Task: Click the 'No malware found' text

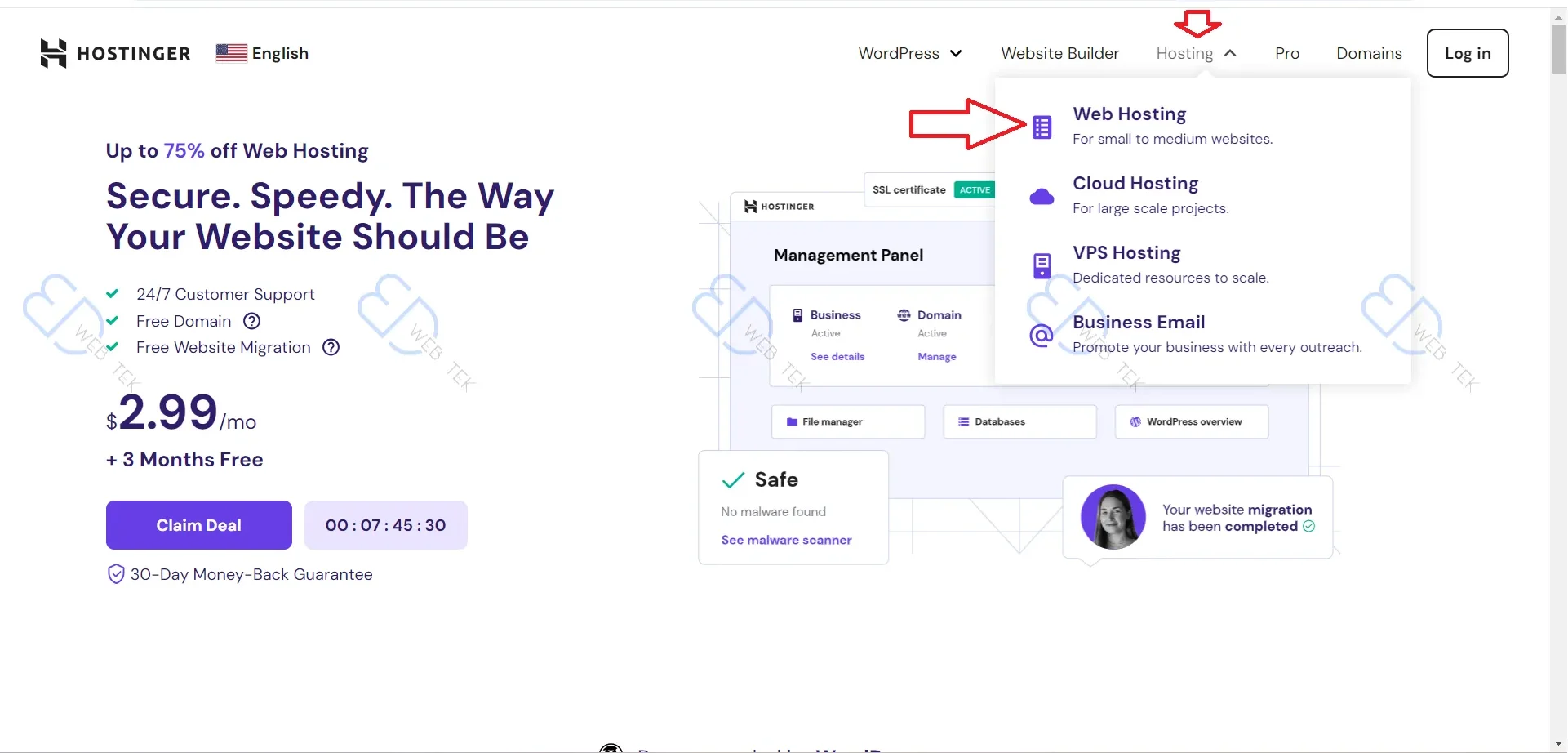Action: click(x=773, y=511)
